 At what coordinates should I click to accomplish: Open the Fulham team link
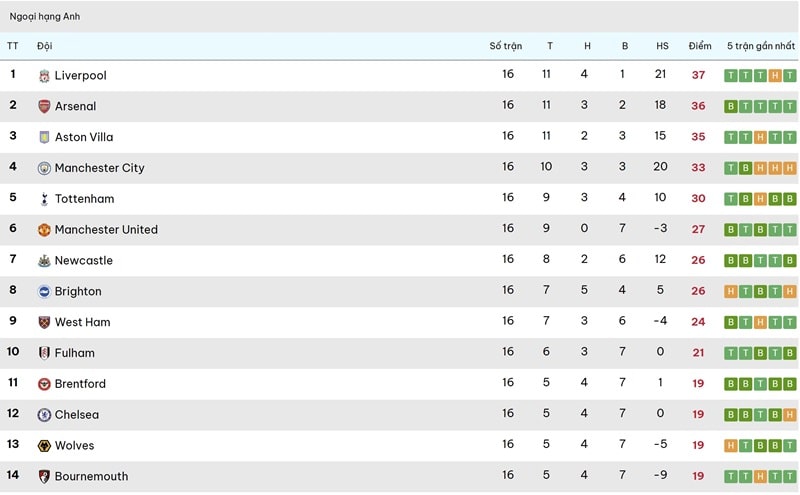75,353
